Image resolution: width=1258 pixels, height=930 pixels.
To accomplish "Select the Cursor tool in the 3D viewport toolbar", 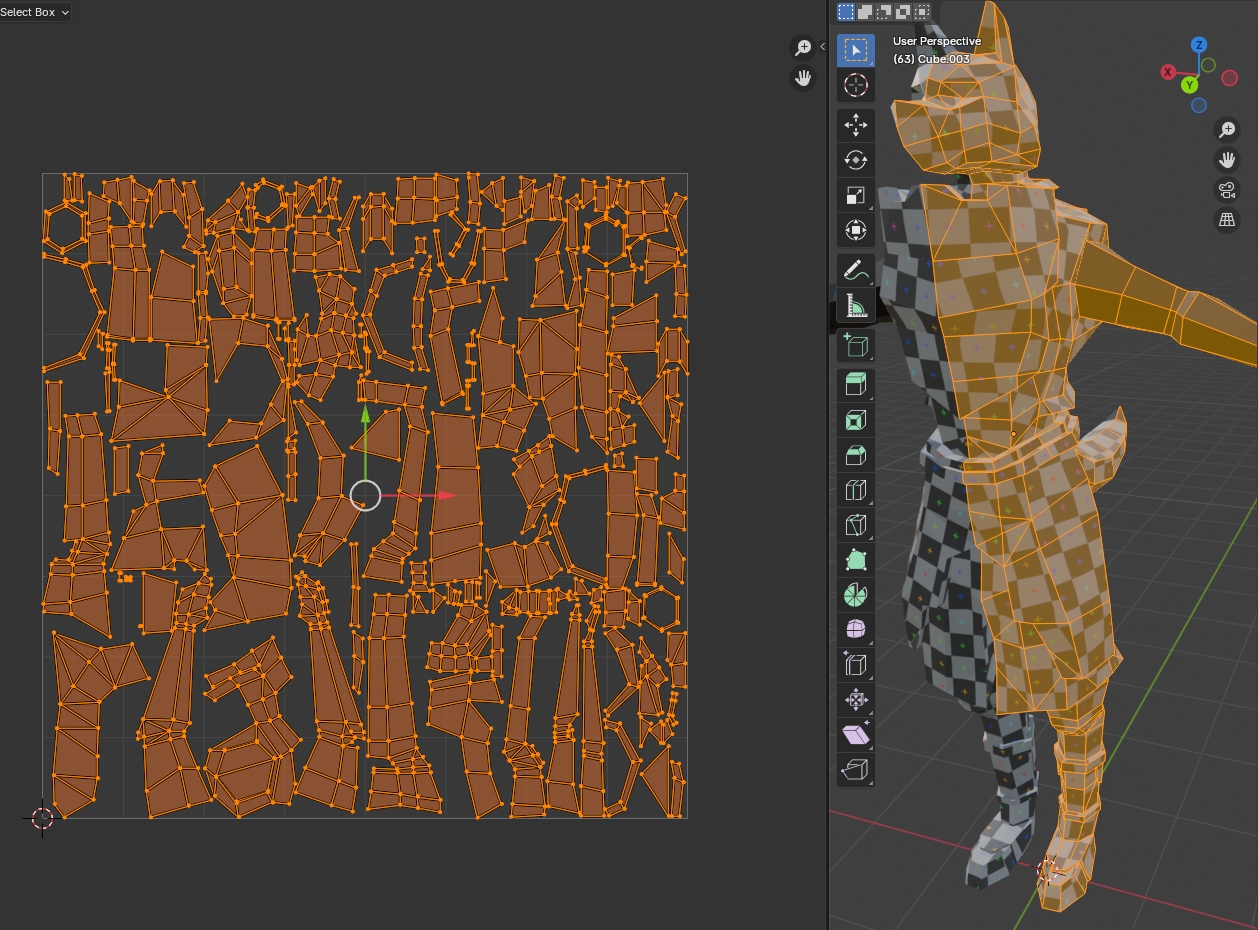I will coord(855,85).
